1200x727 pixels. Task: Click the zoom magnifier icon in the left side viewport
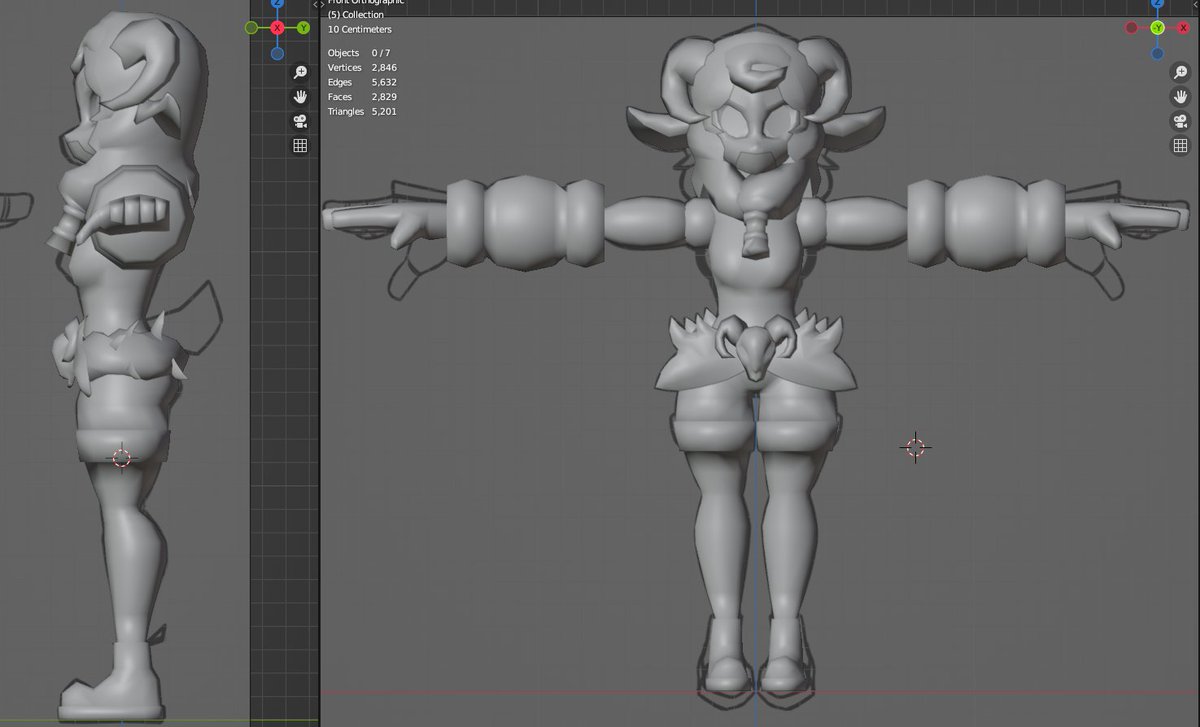pos(298,73)
